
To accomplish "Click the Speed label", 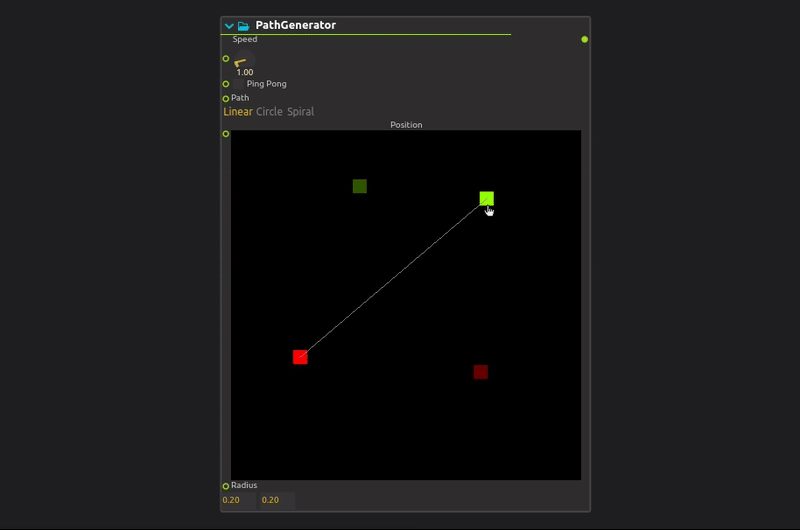I will point(245,39).
